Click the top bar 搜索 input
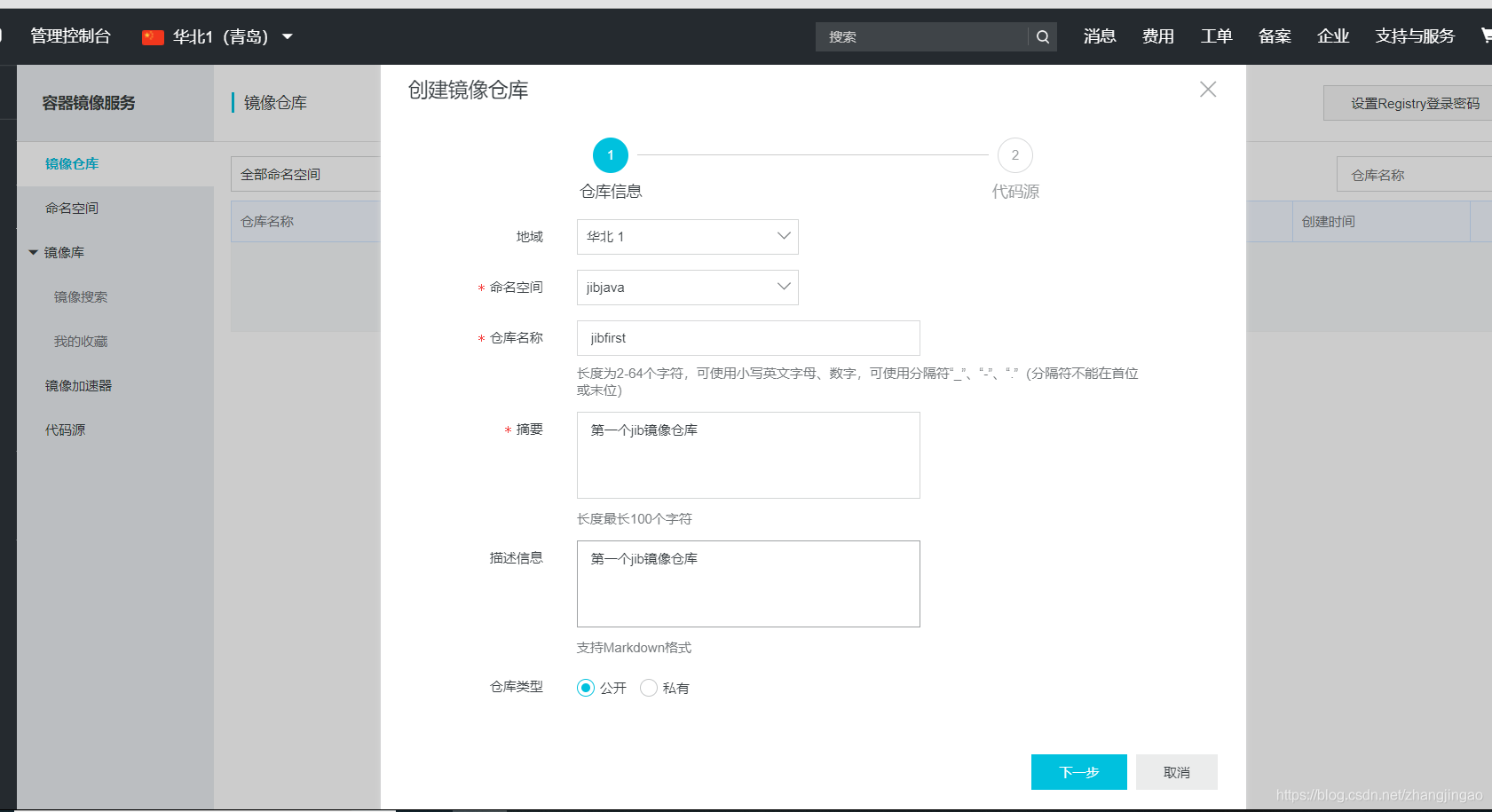This screenshot has width=1492, height=812. (921, 37)
